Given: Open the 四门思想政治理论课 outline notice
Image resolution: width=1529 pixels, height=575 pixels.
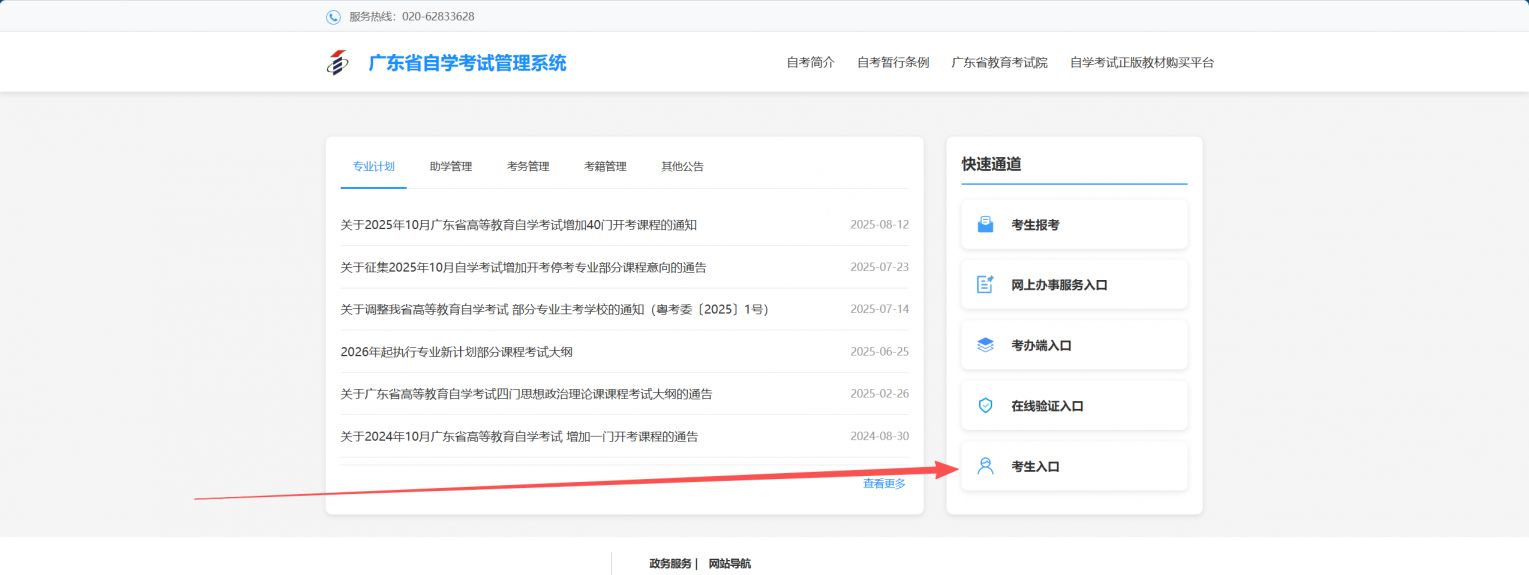Looking at the screenshot, I should pos(526,394).
